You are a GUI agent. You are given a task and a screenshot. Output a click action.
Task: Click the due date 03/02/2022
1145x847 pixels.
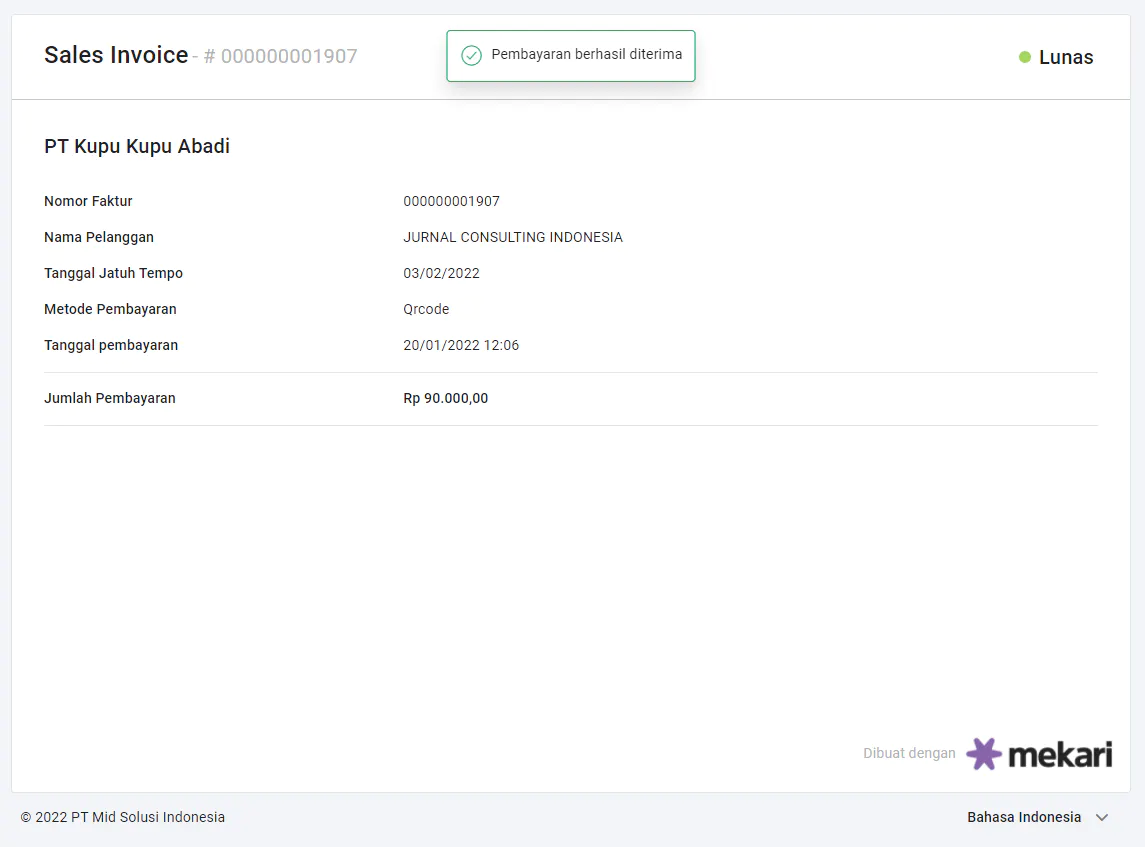pyautogui.click(x=441, y=273)
